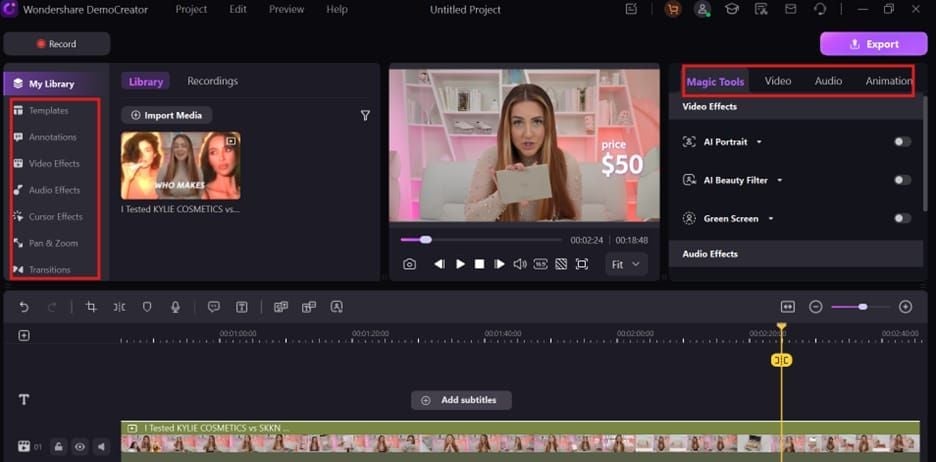The image size is (936, 462).
Task: Expand the AI Beauty Filter dropdown arrow
Action: click(x=780, y=180)
